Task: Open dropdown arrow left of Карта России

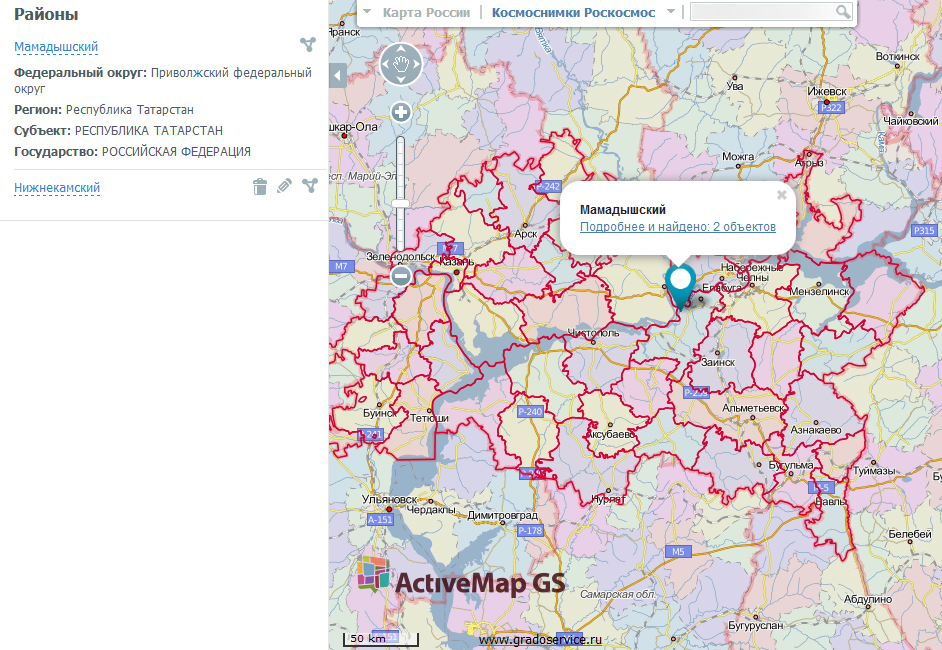Action: pos(367,12)
